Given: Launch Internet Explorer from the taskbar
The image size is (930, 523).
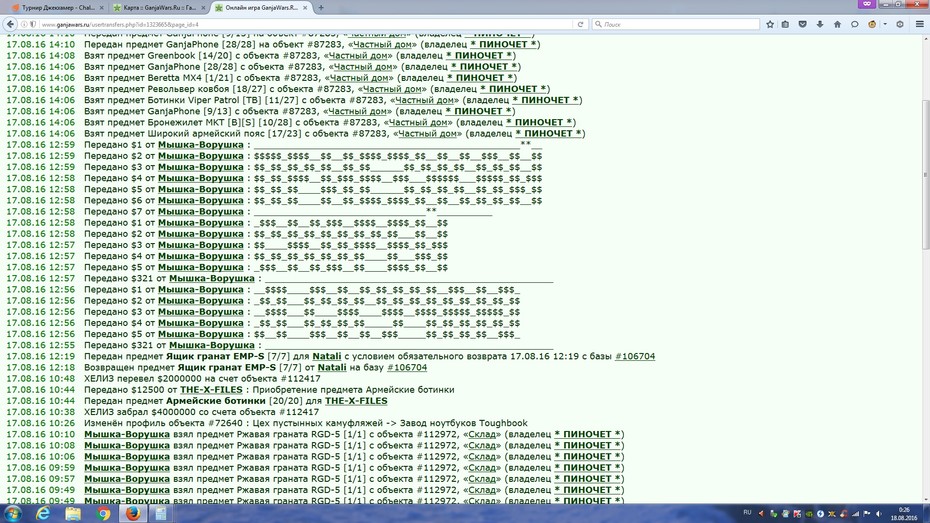Looking at the screenshot, I should [43, 514].
